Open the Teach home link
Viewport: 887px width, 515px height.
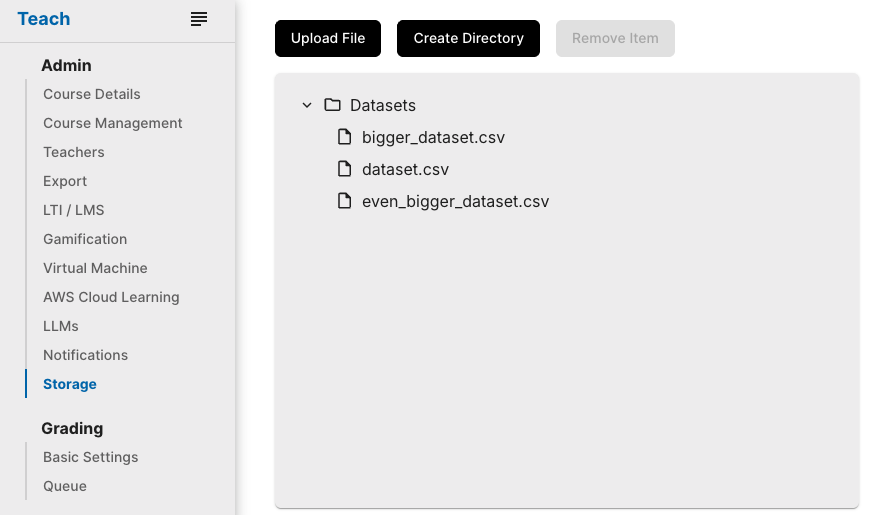pos(44,19)
